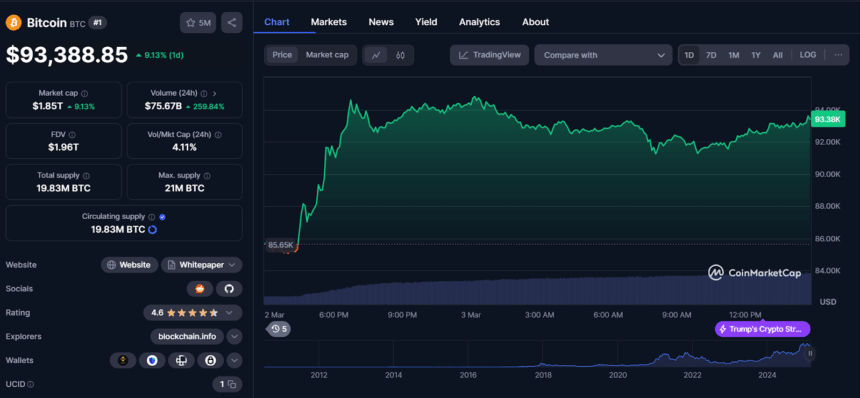Open the shield wallet icon
This screenshot has height=398, width=860.
(x=152, y=360)
